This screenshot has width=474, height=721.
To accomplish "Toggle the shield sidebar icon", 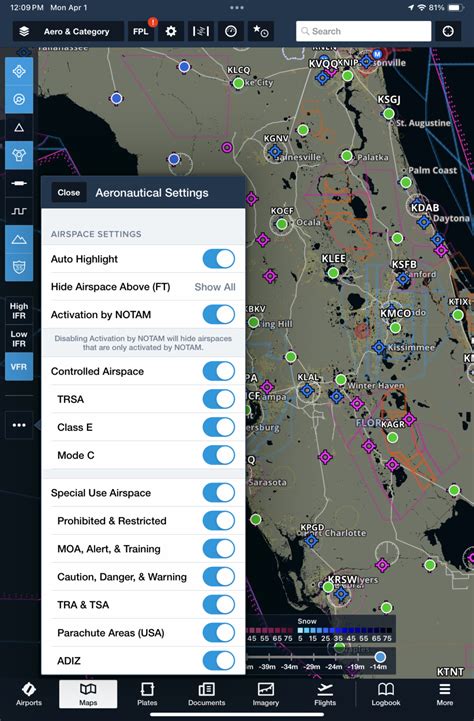I will (x=19, y=267).
